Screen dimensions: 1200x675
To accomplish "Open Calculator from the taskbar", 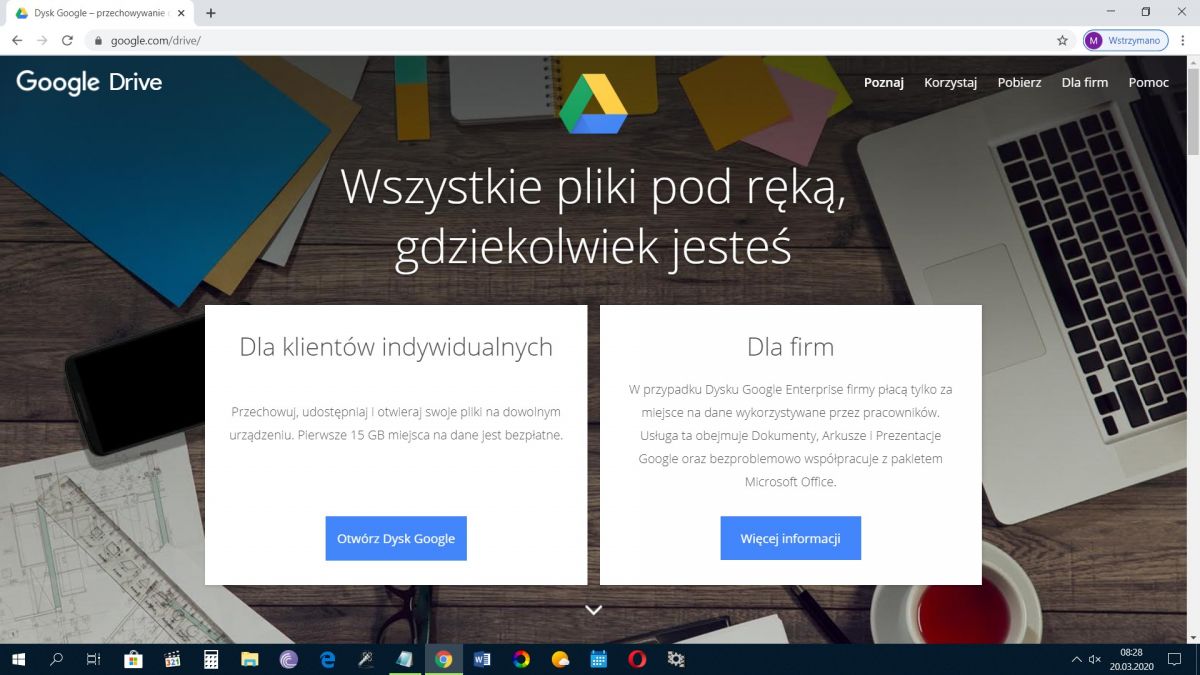I will coord(211,659).
